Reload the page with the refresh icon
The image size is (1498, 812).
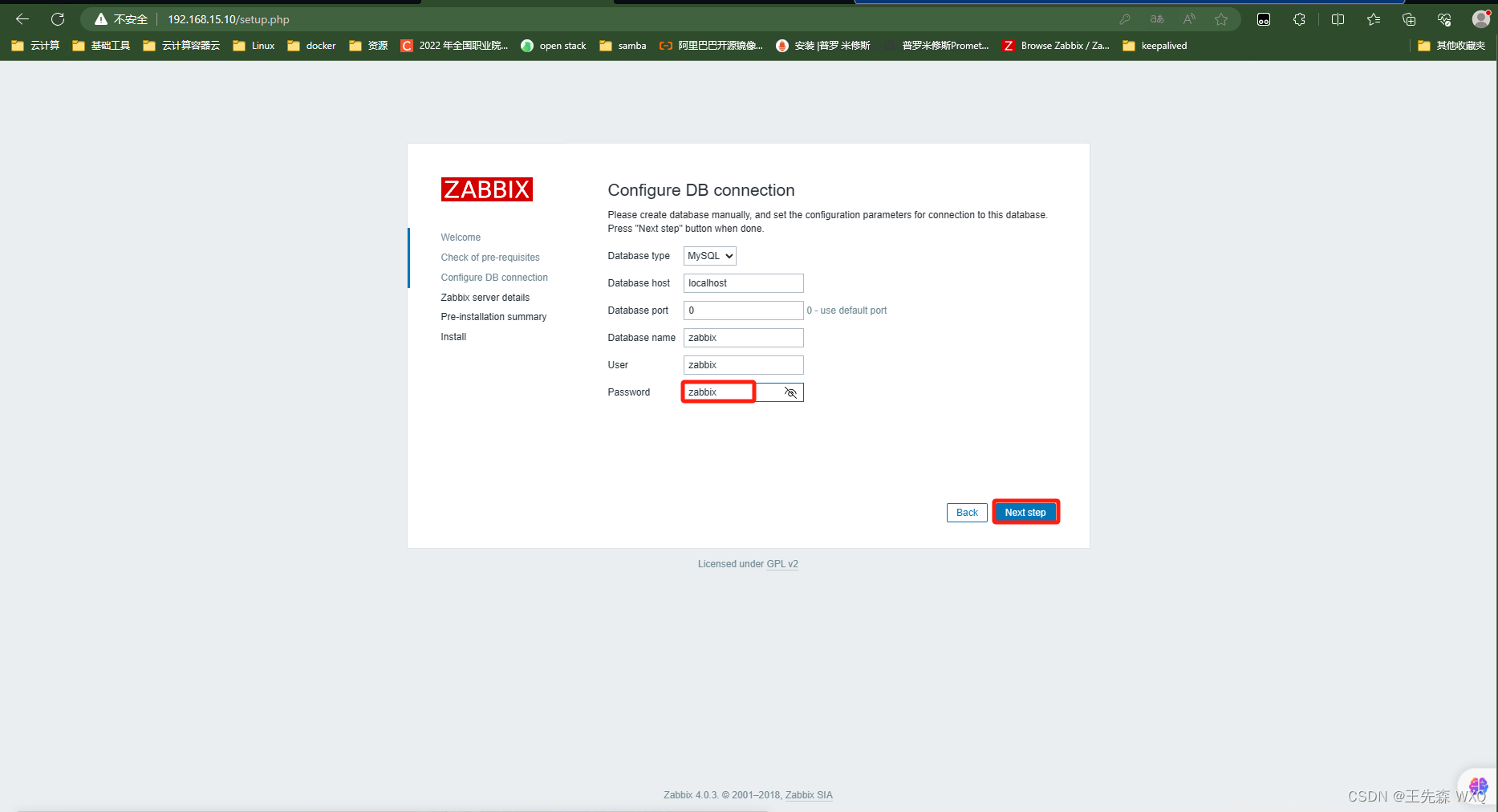coord(58,19)
